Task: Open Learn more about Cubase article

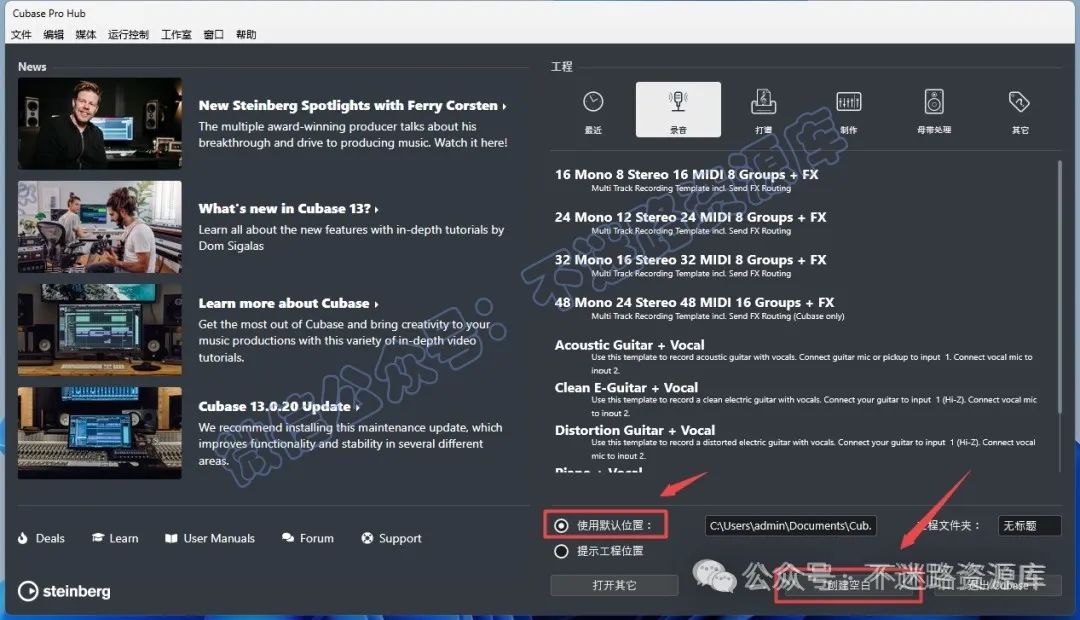Action: click(x=288, y=303)
